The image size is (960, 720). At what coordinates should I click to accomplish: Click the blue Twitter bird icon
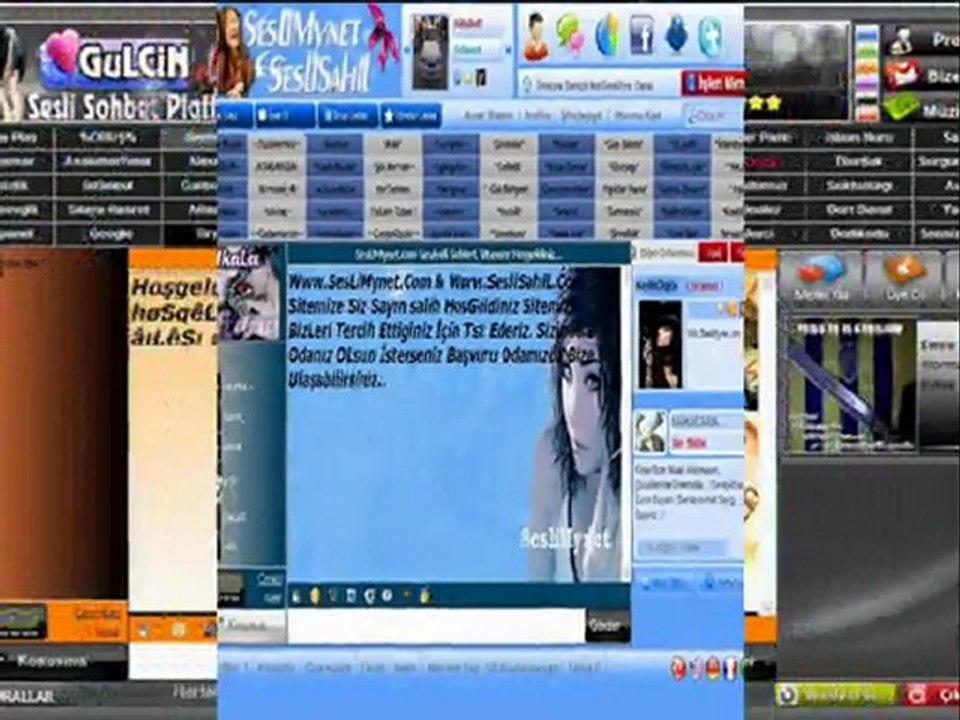pyautogui.click(x=676, y=34)
